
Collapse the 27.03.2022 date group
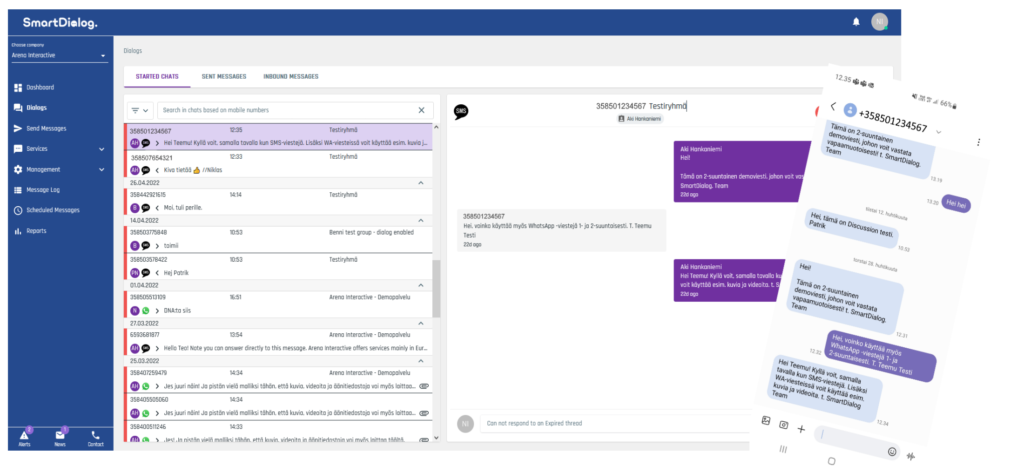point(421,323)
